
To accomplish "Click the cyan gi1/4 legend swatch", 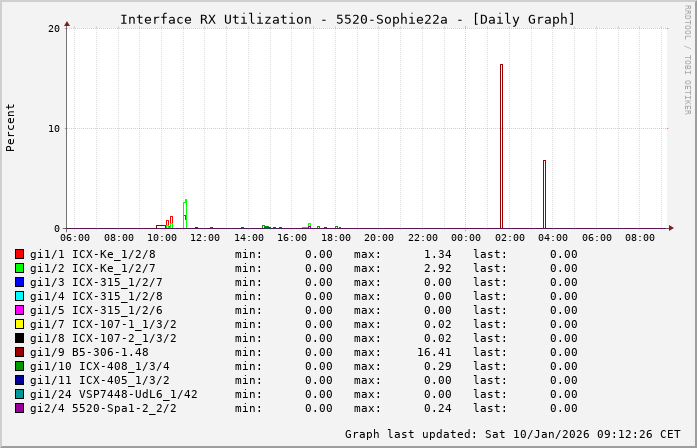I will [x=19, y=296].
